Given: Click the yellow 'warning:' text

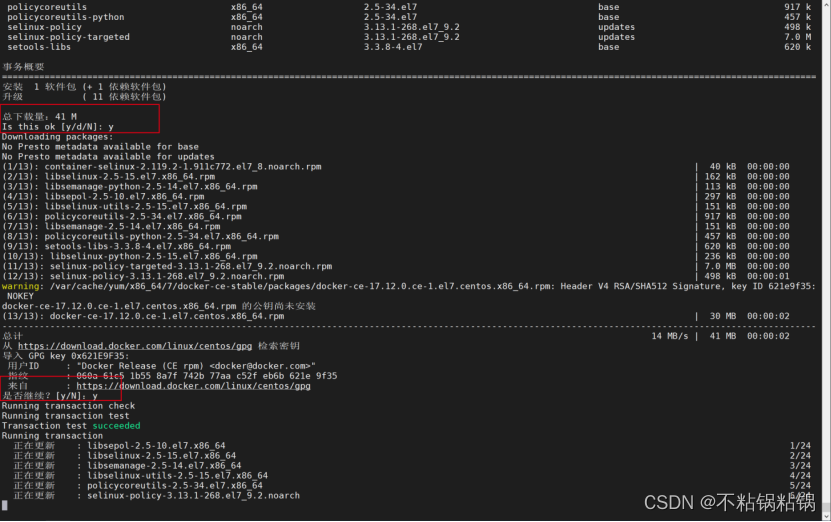Looking at the screenshot, I should pos(21,286).
